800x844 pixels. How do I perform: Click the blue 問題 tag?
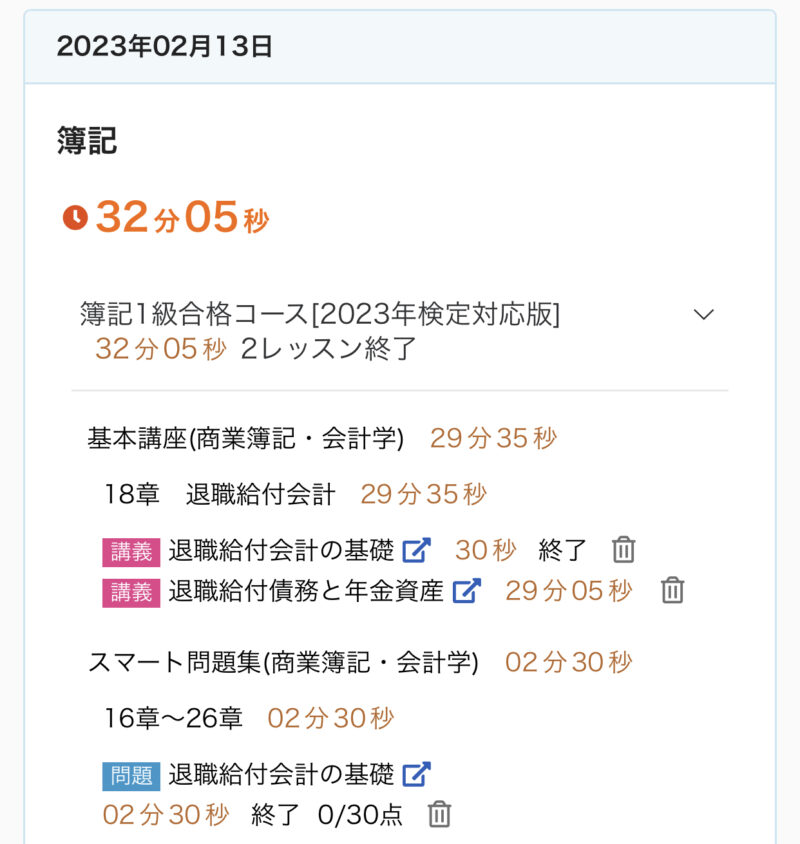pyautogui.click(x=131, y=775)
